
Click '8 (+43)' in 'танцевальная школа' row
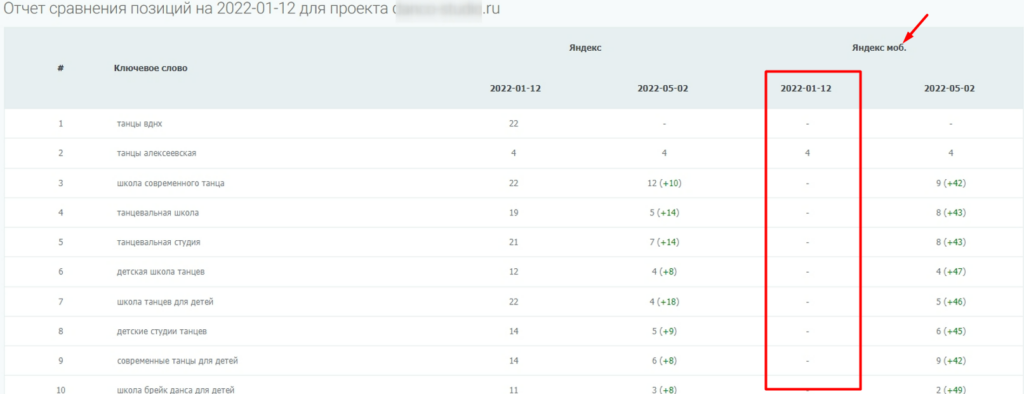click(x=951, y=213)
